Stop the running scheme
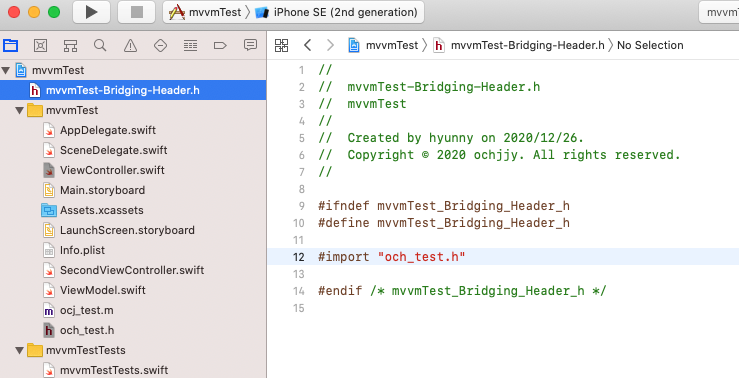Viewport: 739px width, 378px height. pyautogui.click(x=137, y=12)
